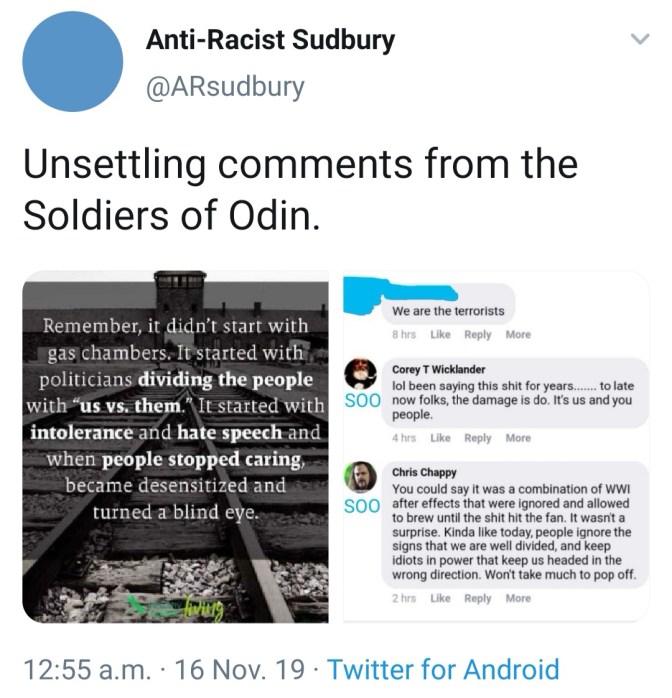The width and height of the screenshot is (672, 698).
Task: Click the Anti-Racist Sudbury display name
Action: click(270, 41)
